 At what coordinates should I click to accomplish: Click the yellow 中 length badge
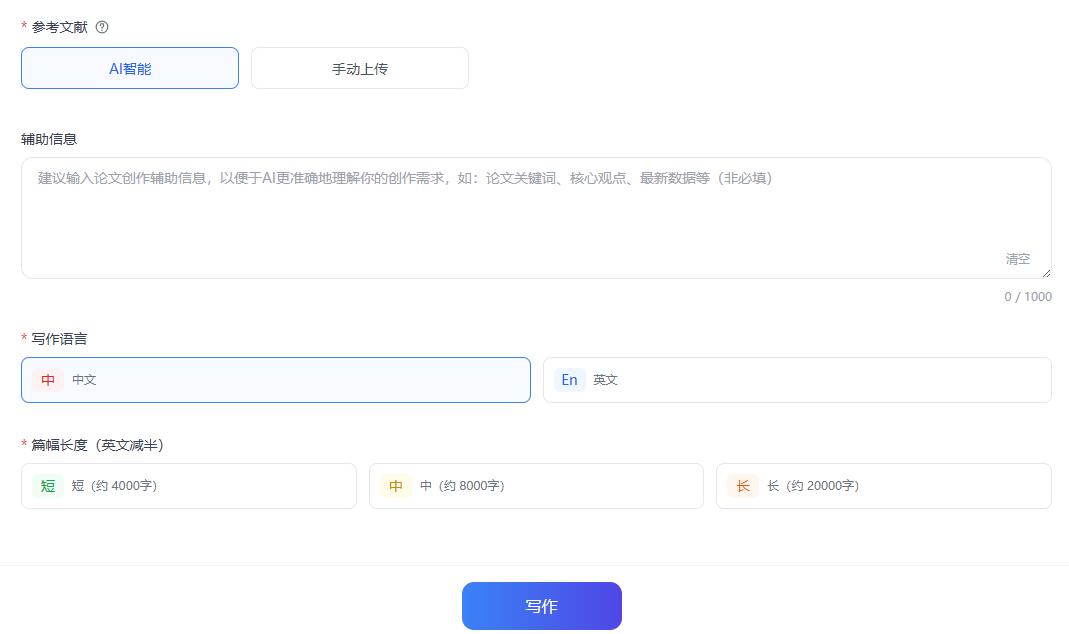[395, 486]
